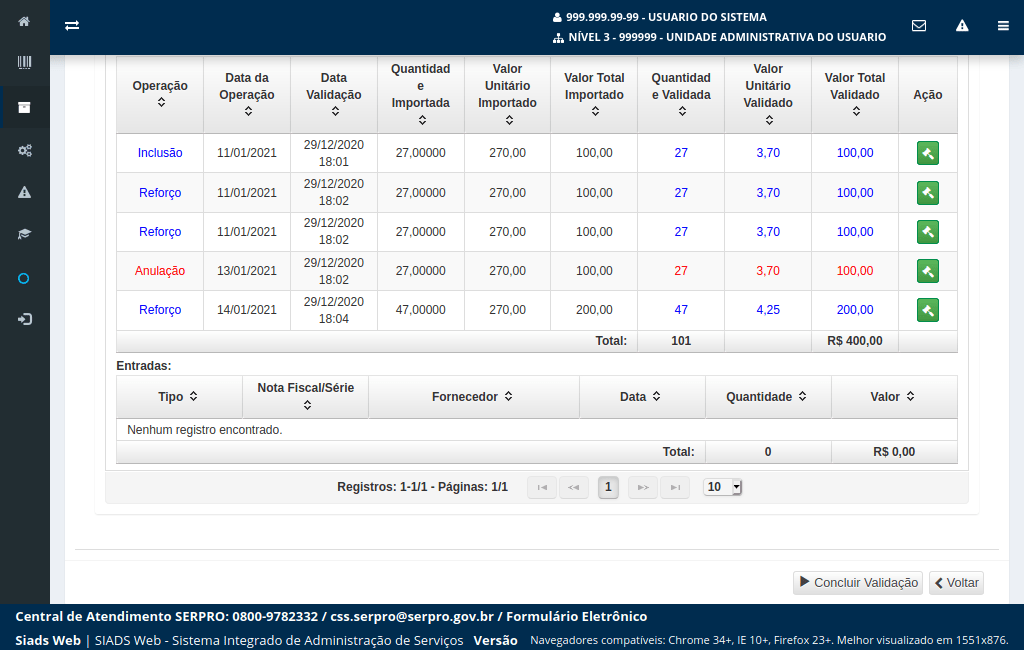1024x650 pixels.
Task: Click gavel action icon for Inclusão row
Action: [927, 153]
